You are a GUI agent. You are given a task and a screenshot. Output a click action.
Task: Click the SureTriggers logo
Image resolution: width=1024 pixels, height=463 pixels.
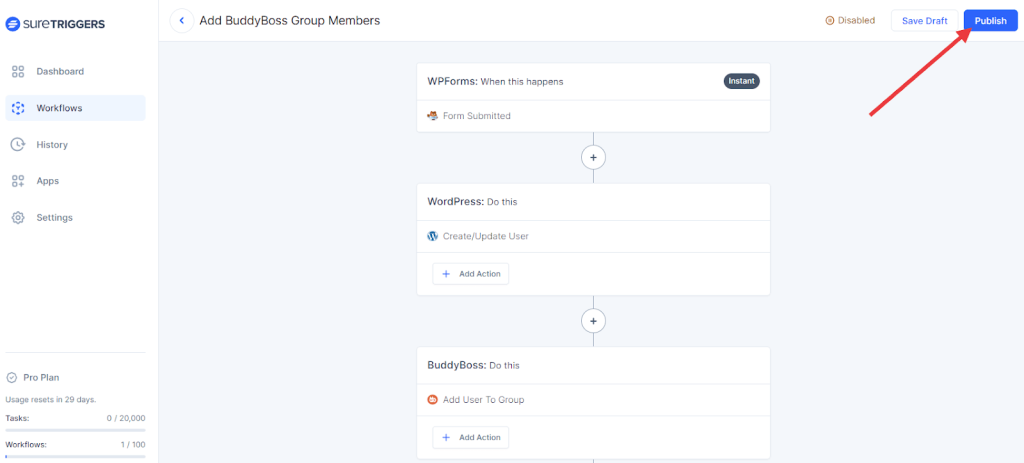(x=55, y=23)
